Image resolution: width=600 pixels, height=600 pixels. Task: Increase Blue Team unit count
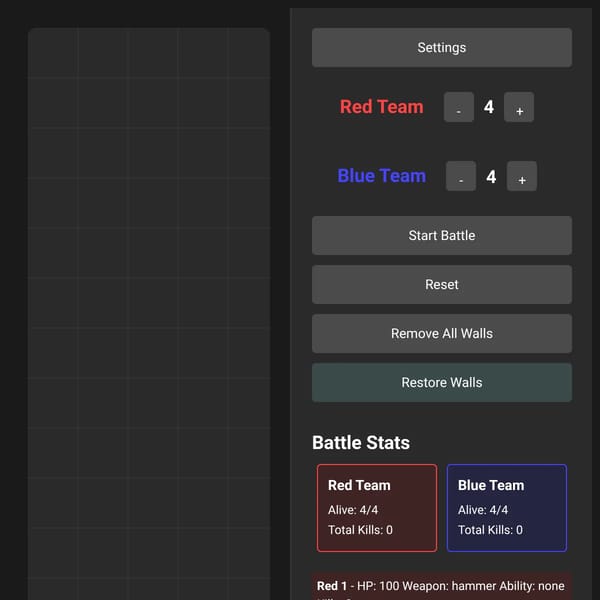(522, 176)
